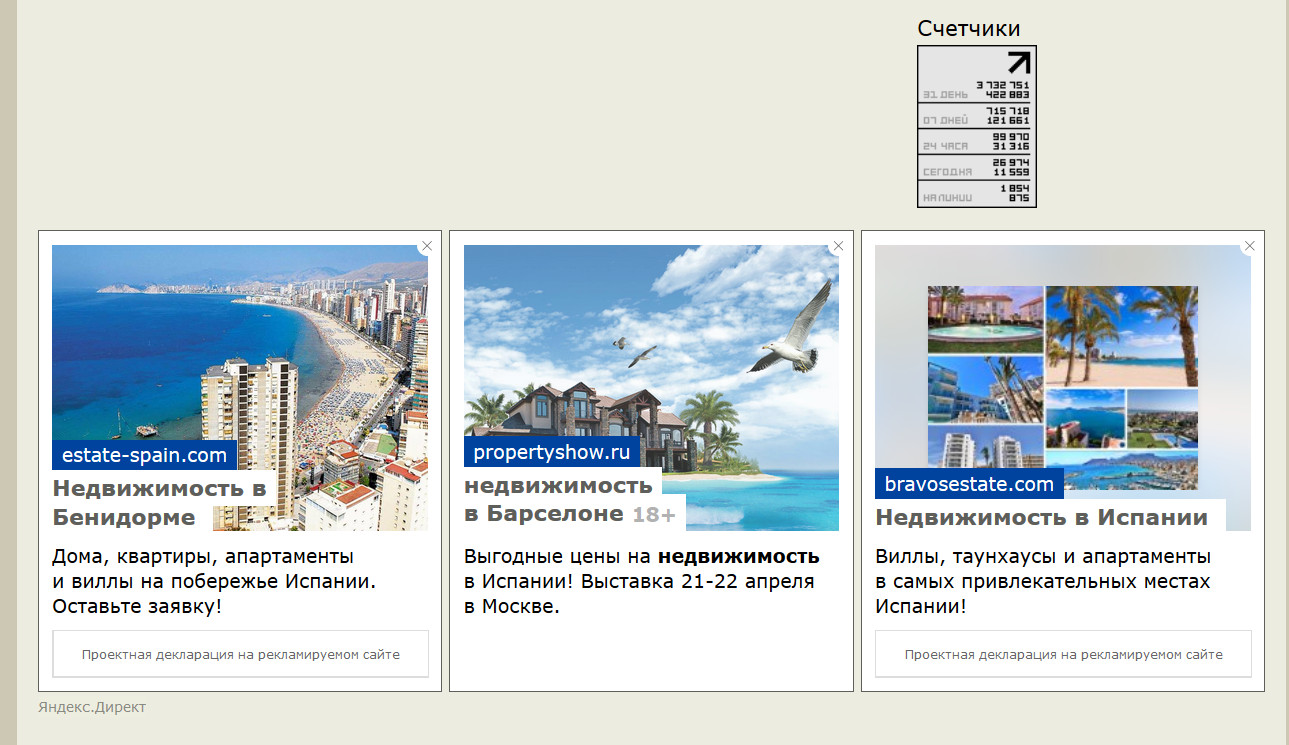1289x745 pixels.
Task: Click the Benidorm beach aerial photo
Action: tap(240, 340)
